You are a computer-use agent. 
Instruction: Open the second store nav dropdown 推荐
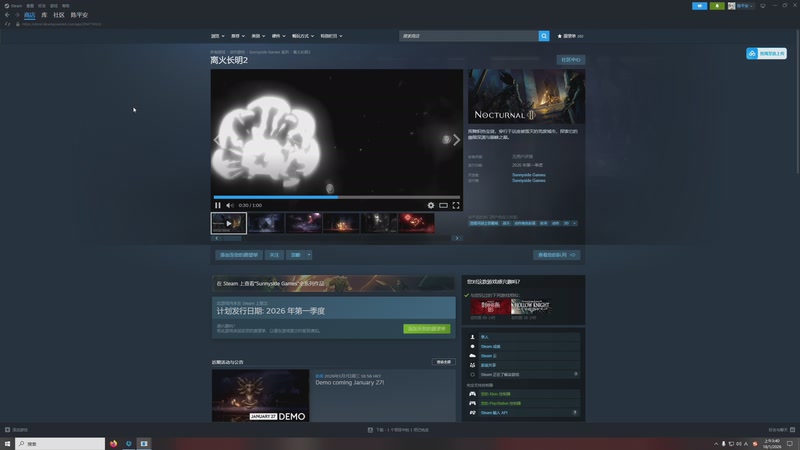pos(238,36)
